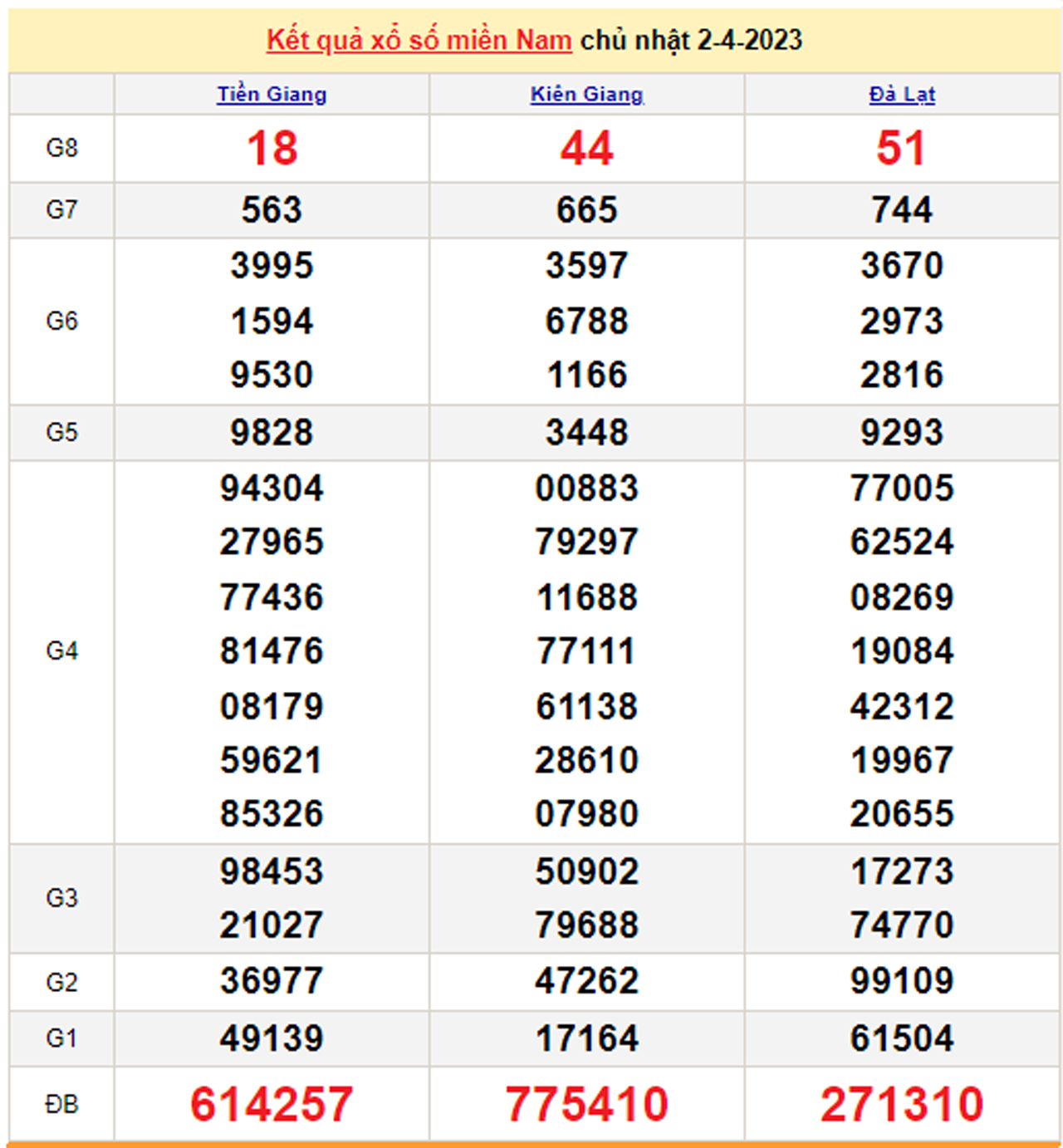The image size is (1063, 1148).
Task: Click G4 number 59621
Action: point(272,760)
